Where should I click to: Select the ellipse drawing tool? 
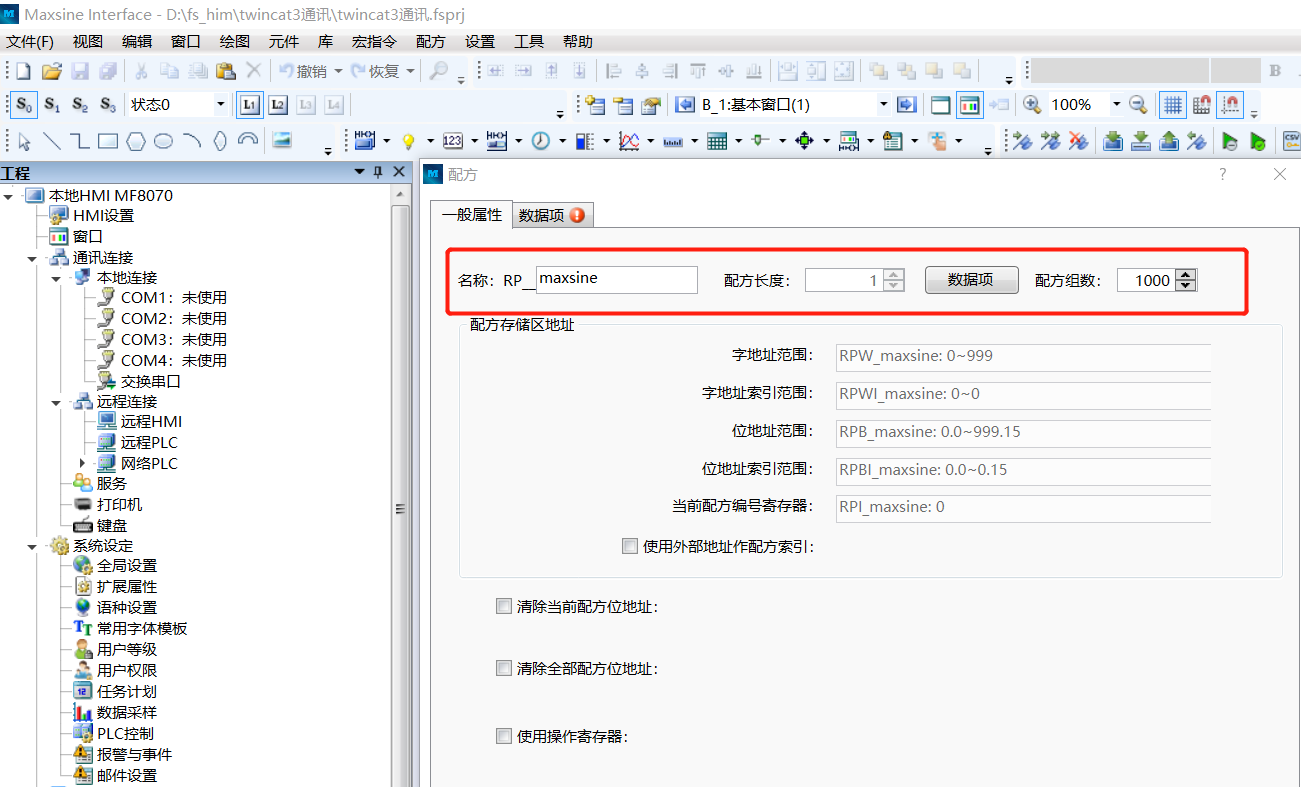tap(164, 141)
